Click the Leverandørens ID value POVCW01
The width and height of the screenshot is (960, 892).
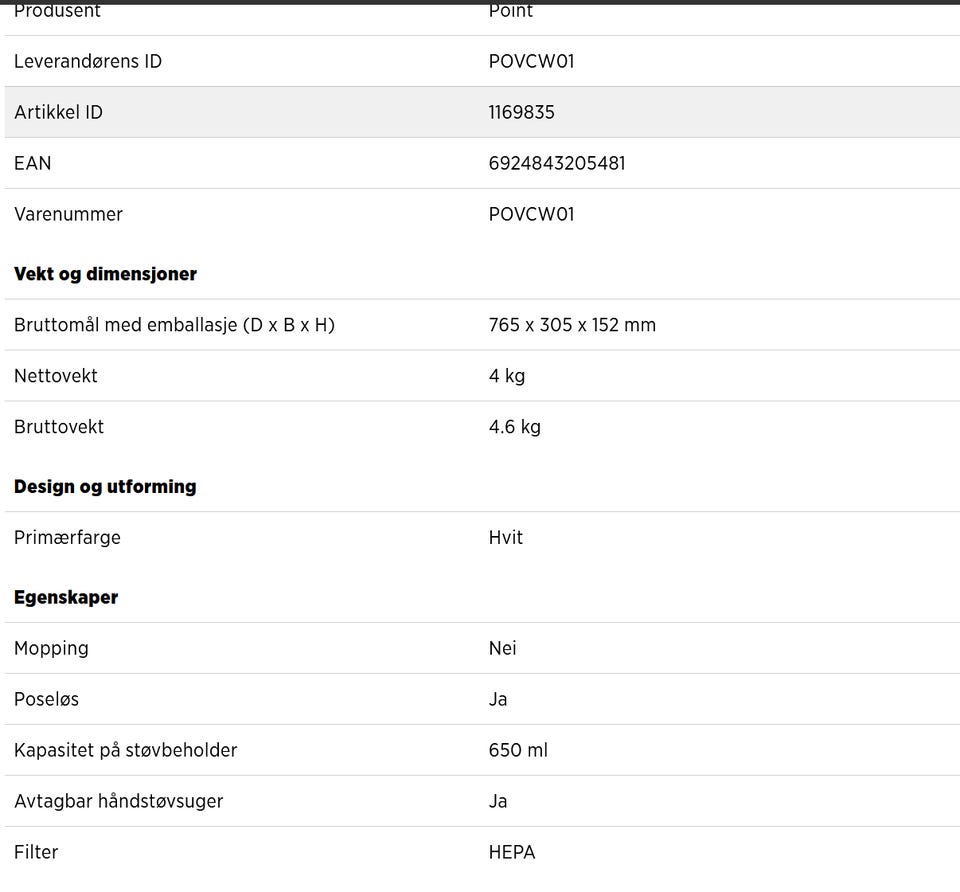coord(531,61)
